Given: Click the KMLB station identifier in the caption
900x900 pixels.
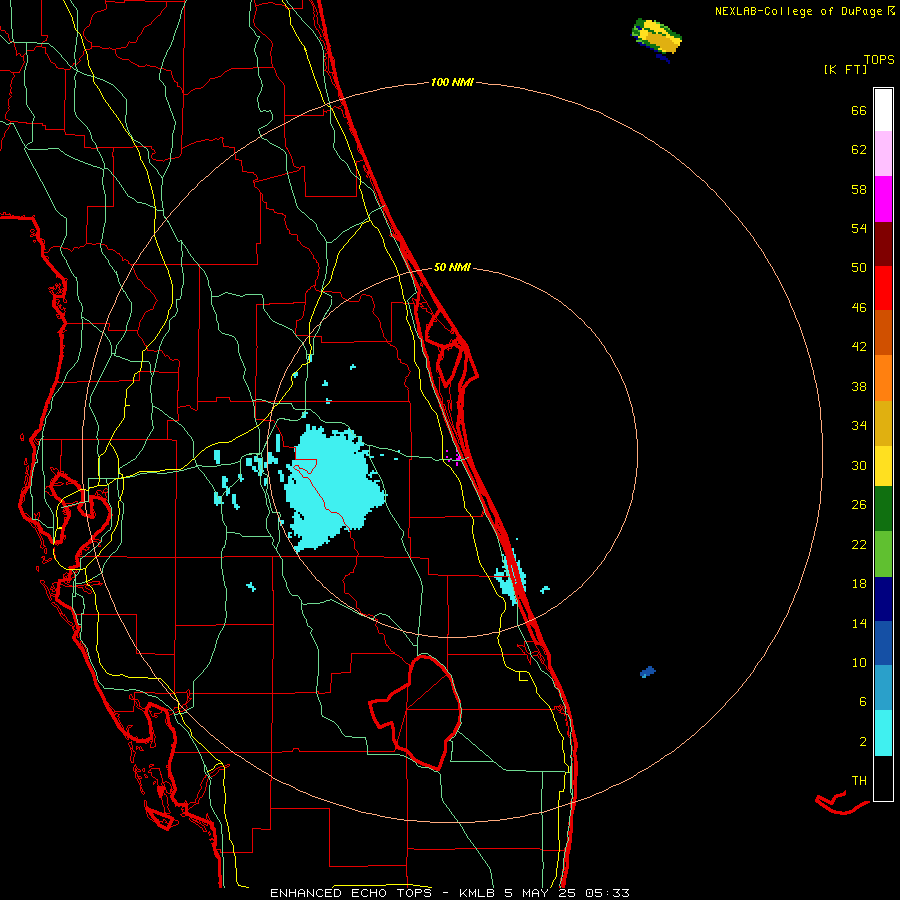Looking at the screenshot, I should [x=477, y=893].
